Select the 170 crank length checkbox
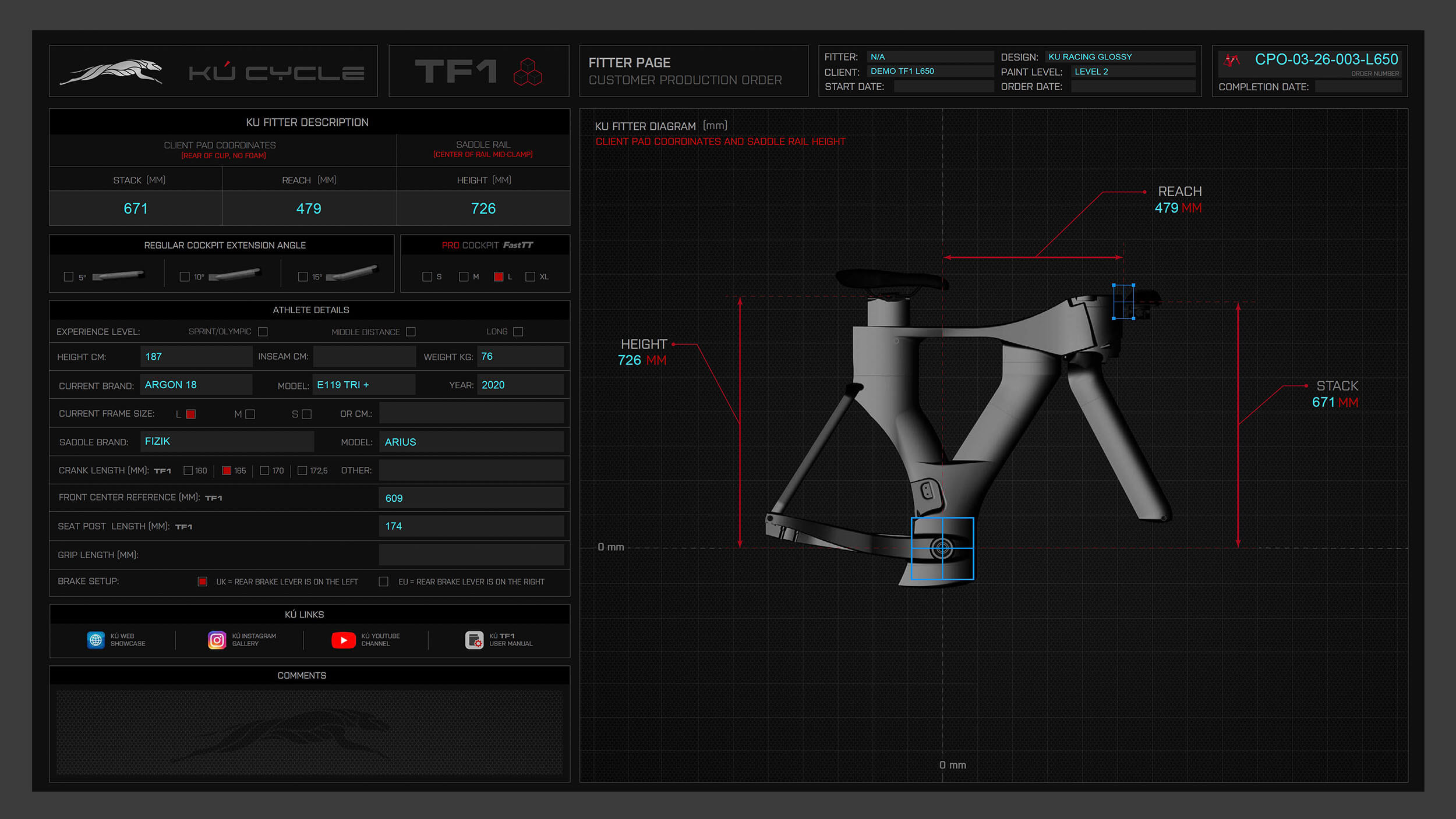The height and width of the screenshot is (819, 1456). click(x=264, y=470)
